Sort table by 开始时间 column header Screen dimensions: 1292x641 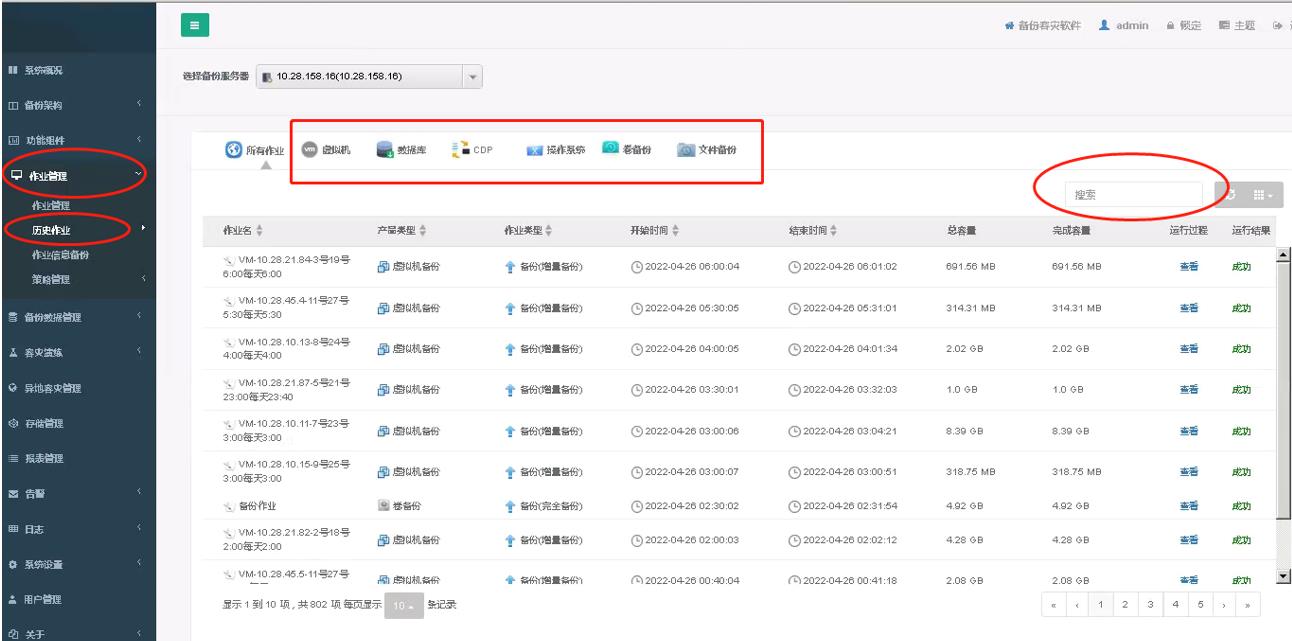click(655, 230)
